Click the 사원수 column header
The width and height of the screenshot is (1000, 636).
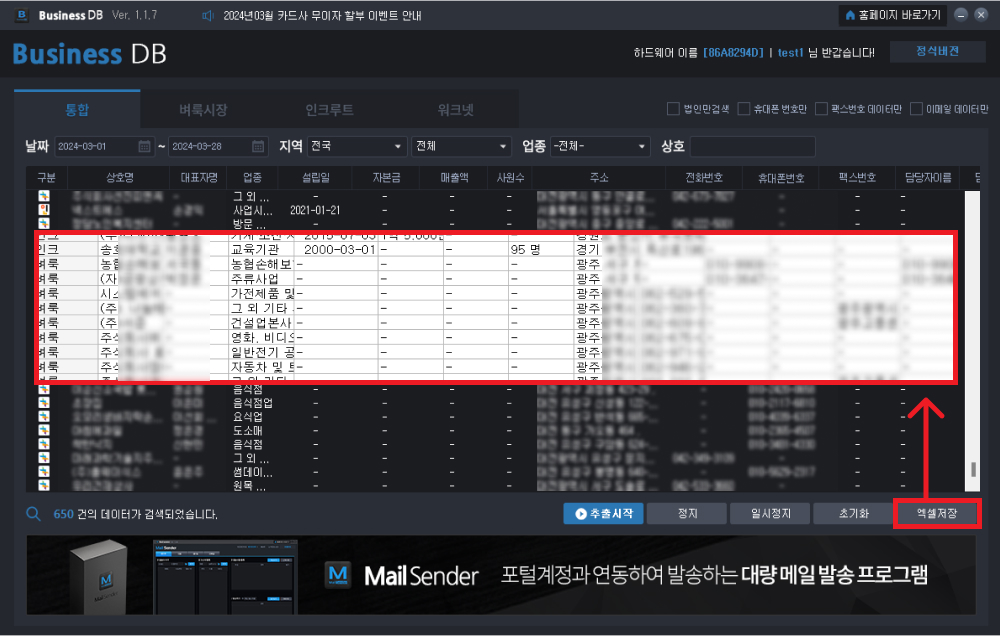click(x=510, y=177)
